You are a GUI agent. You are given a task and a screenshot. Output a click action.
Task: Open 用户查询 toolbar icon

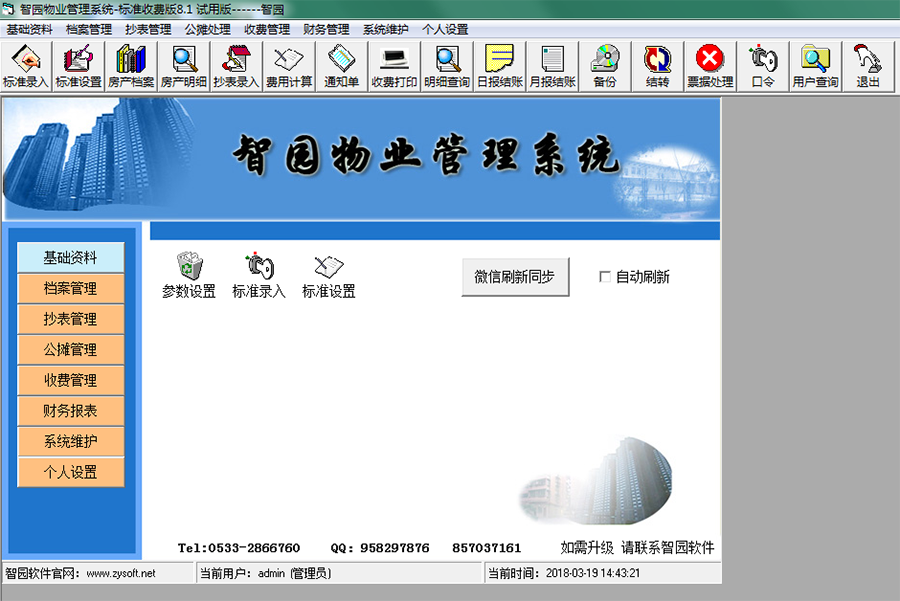[816, 67]
